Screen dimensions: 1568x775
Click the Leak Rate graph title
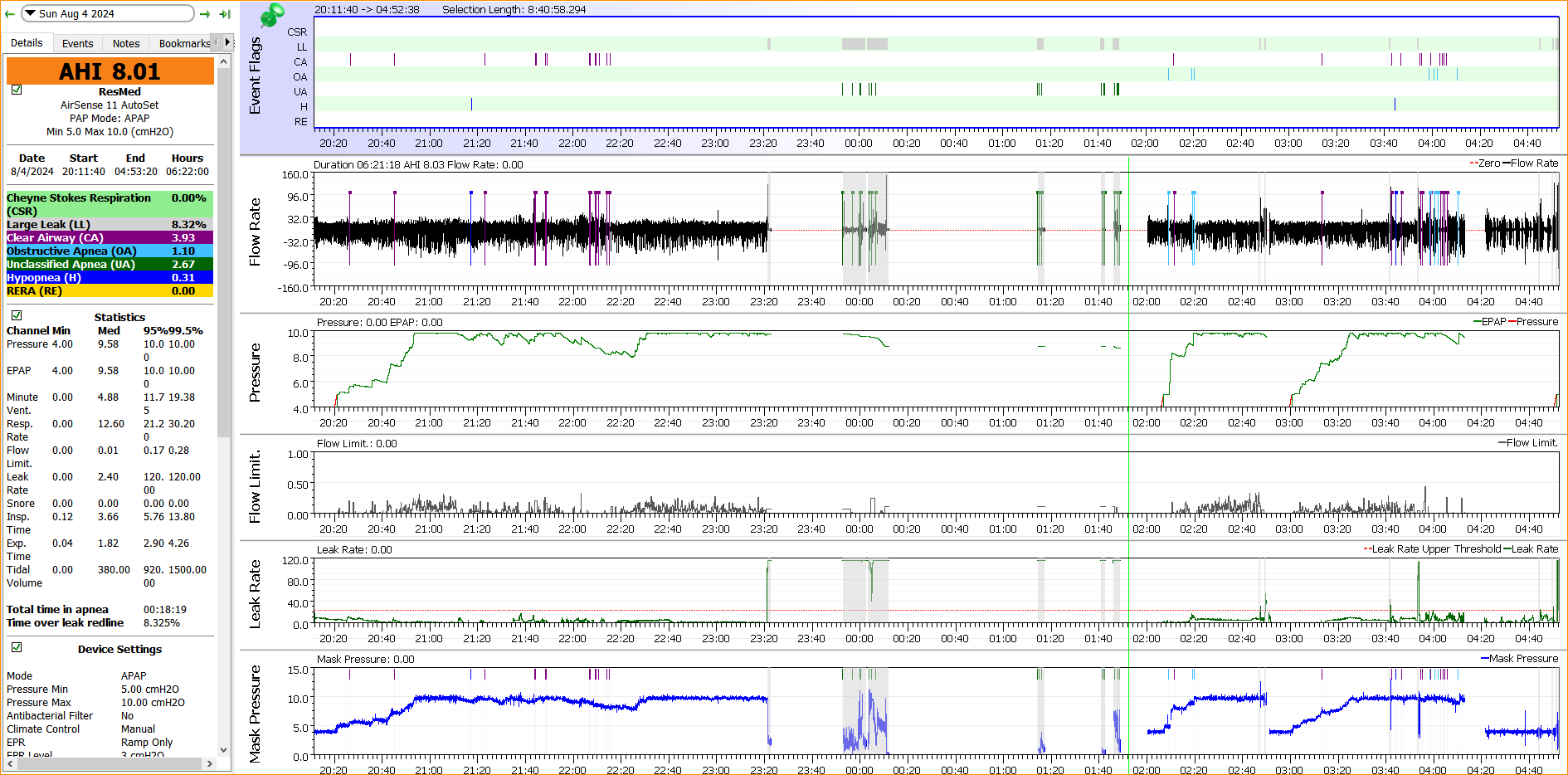tap(255, 593)
